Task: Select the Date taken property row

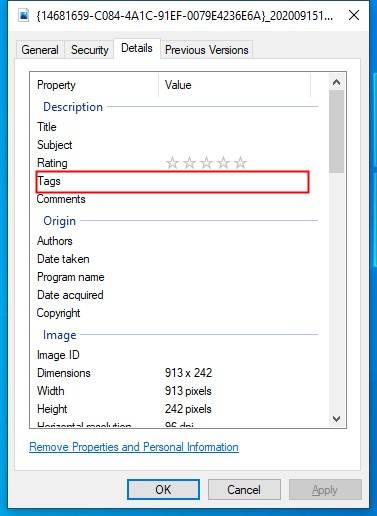Action: 173,259
